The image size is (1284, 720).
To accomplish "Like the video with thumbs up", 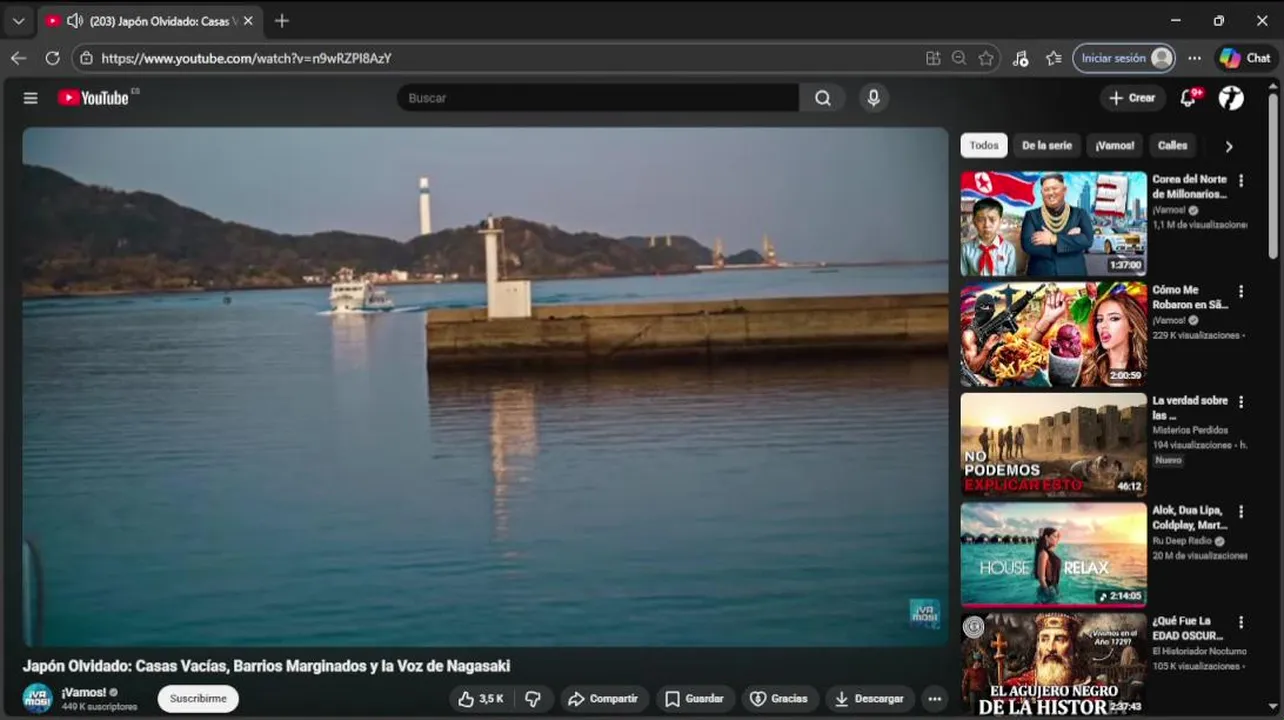I will [481, 699].
